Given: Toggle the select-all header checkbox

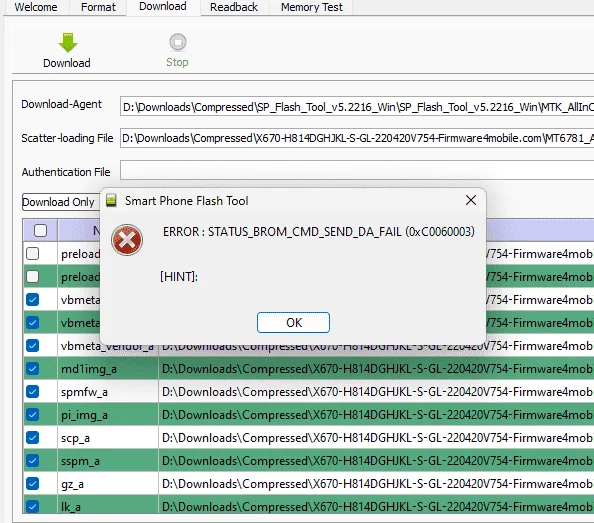Looking at the screenshot, I should point(41,230).
